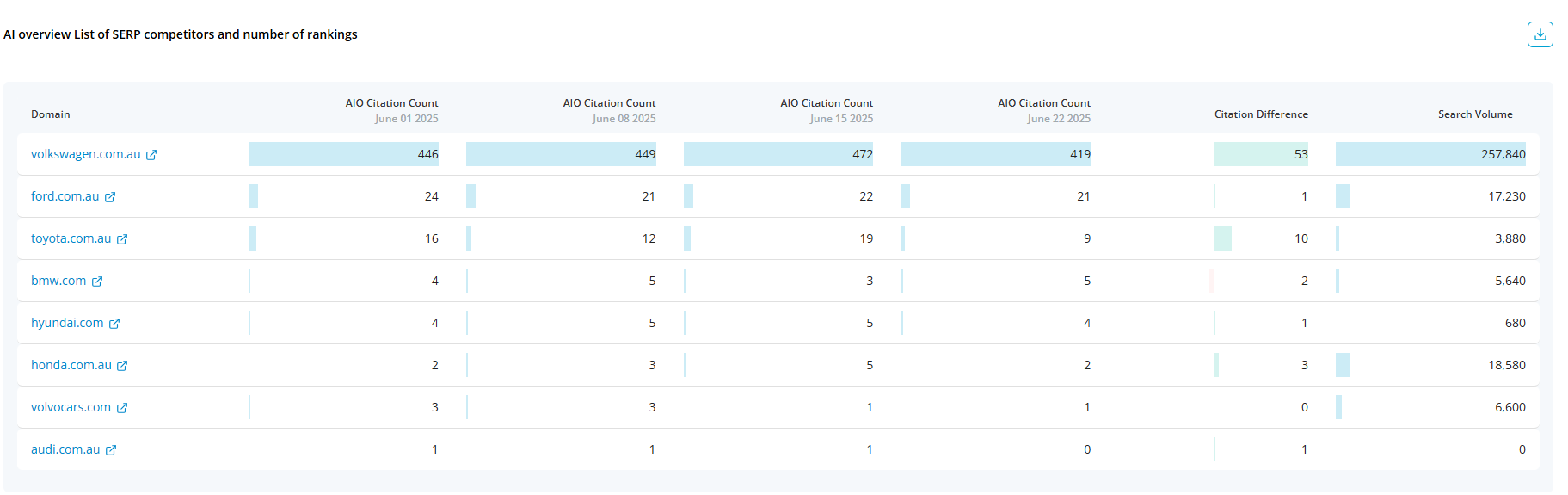Select volkswagen June 01 value 446

tap(427, 154)
